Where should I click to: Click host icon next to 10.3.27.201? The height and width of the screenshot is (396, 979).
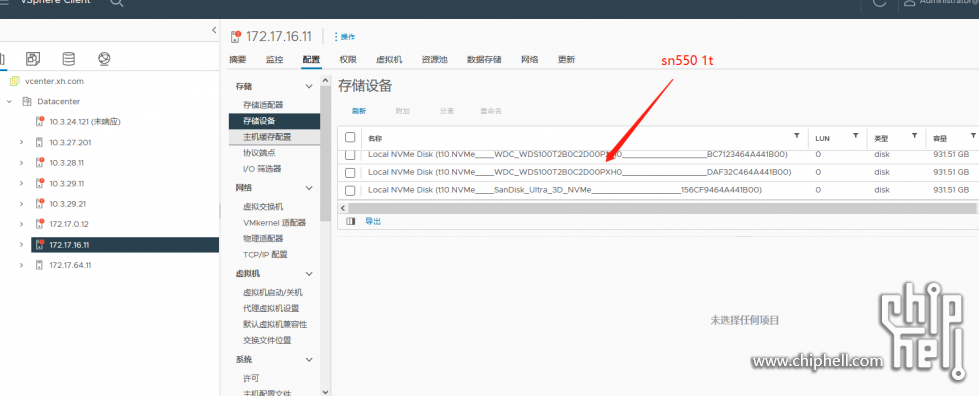tap(39, 142)
